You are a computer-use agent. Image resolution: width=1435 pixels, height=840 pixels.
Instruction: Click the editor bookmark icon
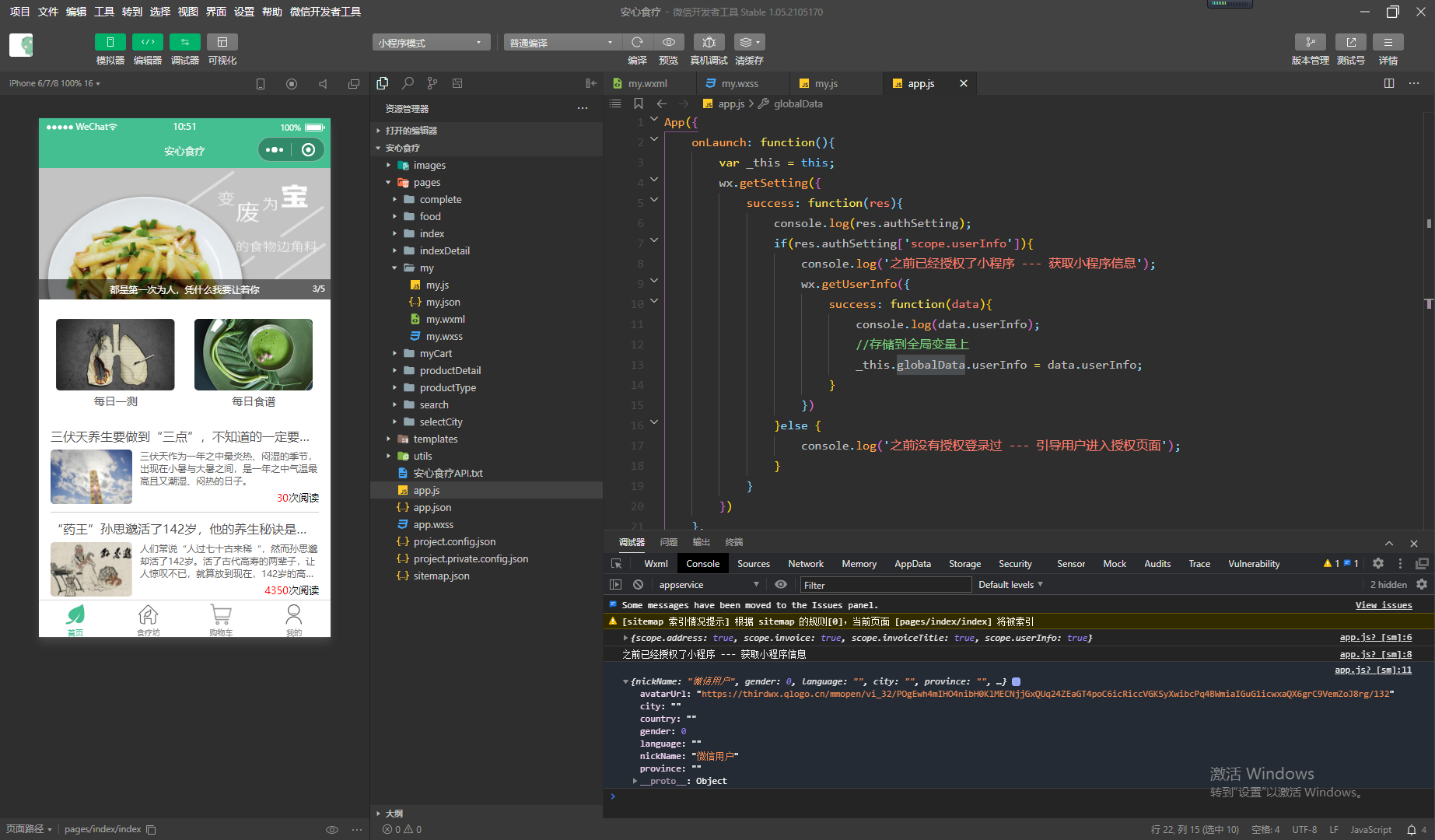tap(639, 103)
